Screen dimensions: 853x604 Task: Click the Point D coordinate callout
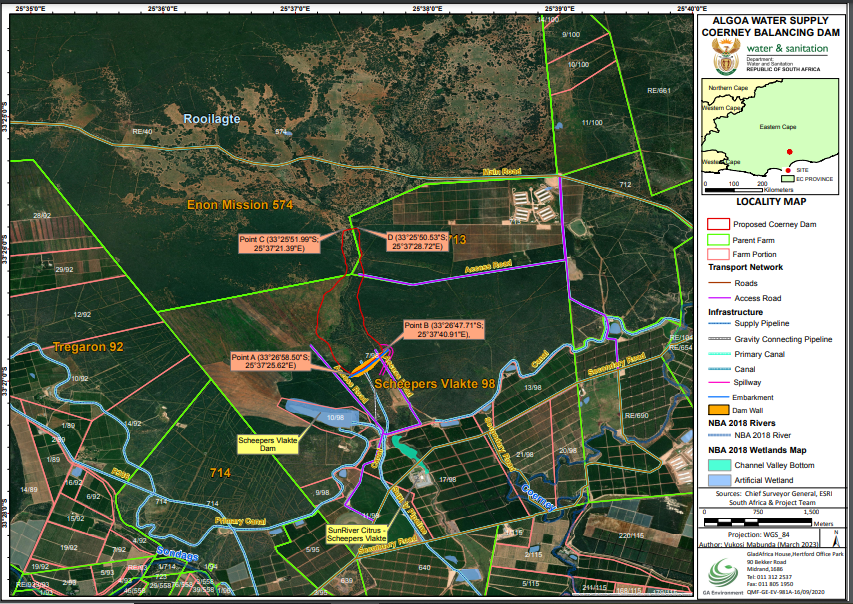(x=417, y=242)
